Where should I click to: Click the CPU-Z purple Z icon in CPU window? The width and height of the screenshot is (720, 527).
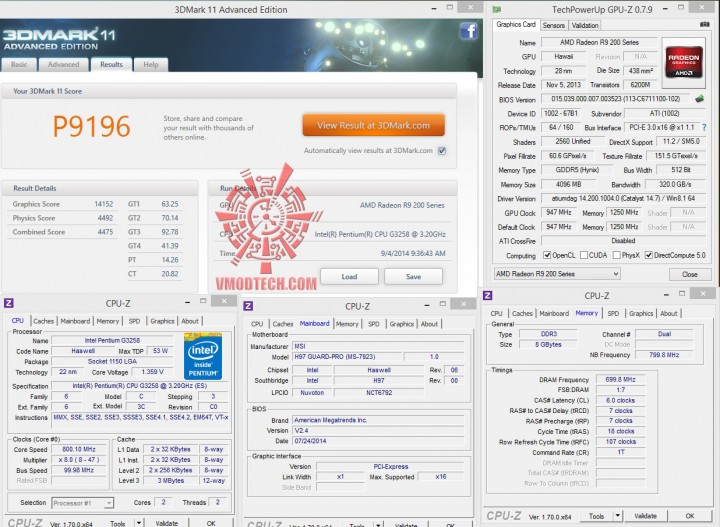pyautogui.click(x=9, y=303)
